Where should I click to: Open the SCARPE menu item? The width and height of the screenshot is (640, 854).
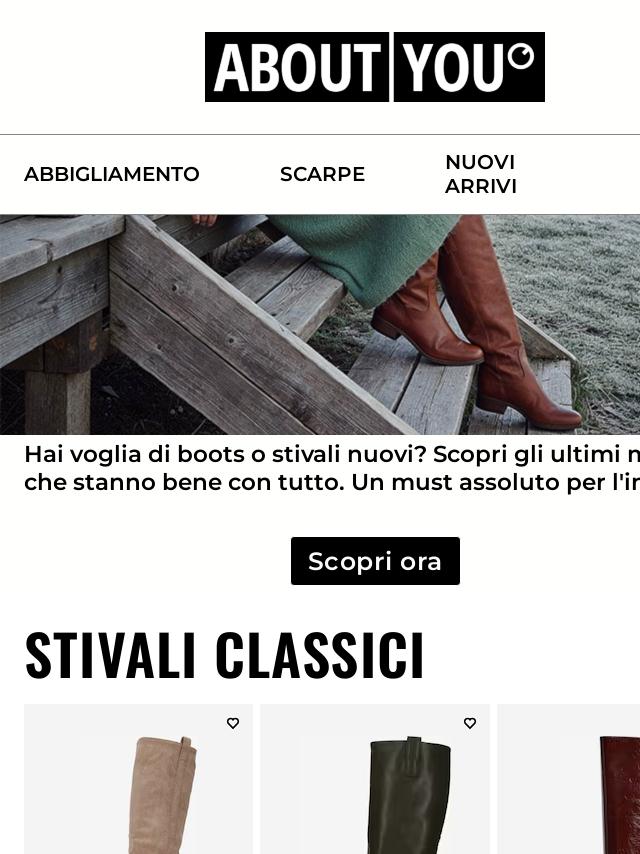pos(322,174)
